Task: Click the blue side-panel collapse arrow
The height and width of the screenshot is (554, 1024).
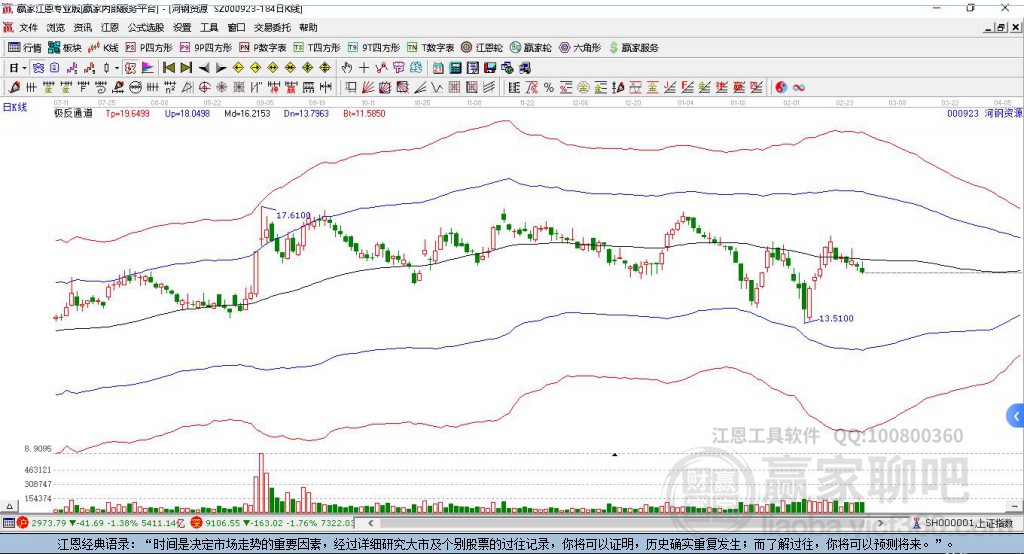Action: [x=1016, y=416]
